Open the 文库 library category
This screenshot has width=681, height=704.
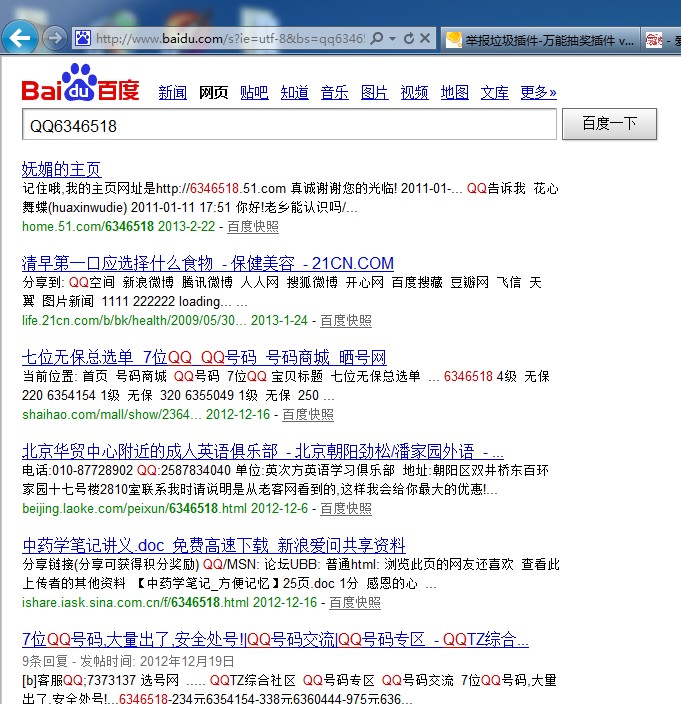(x=495, y=92)
